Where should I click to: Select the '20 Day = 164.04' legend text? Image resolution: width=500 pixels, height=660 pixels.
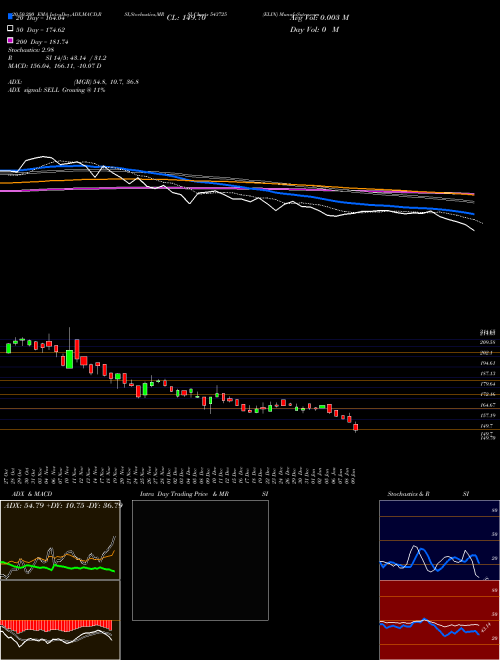[x=42, y=17]
